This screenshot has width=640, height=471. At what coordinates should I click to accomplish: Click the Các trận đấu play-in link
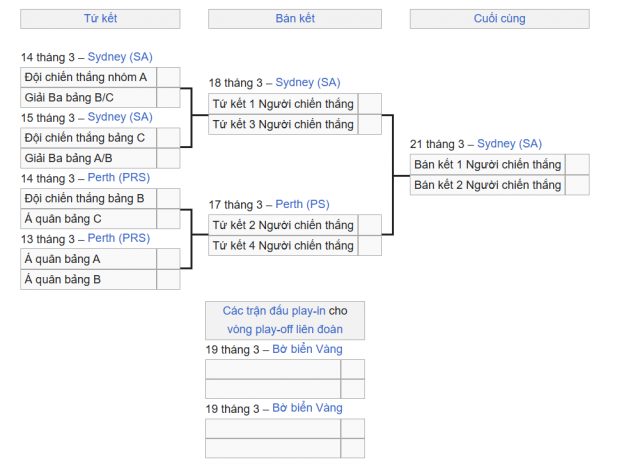pos(274,311)
